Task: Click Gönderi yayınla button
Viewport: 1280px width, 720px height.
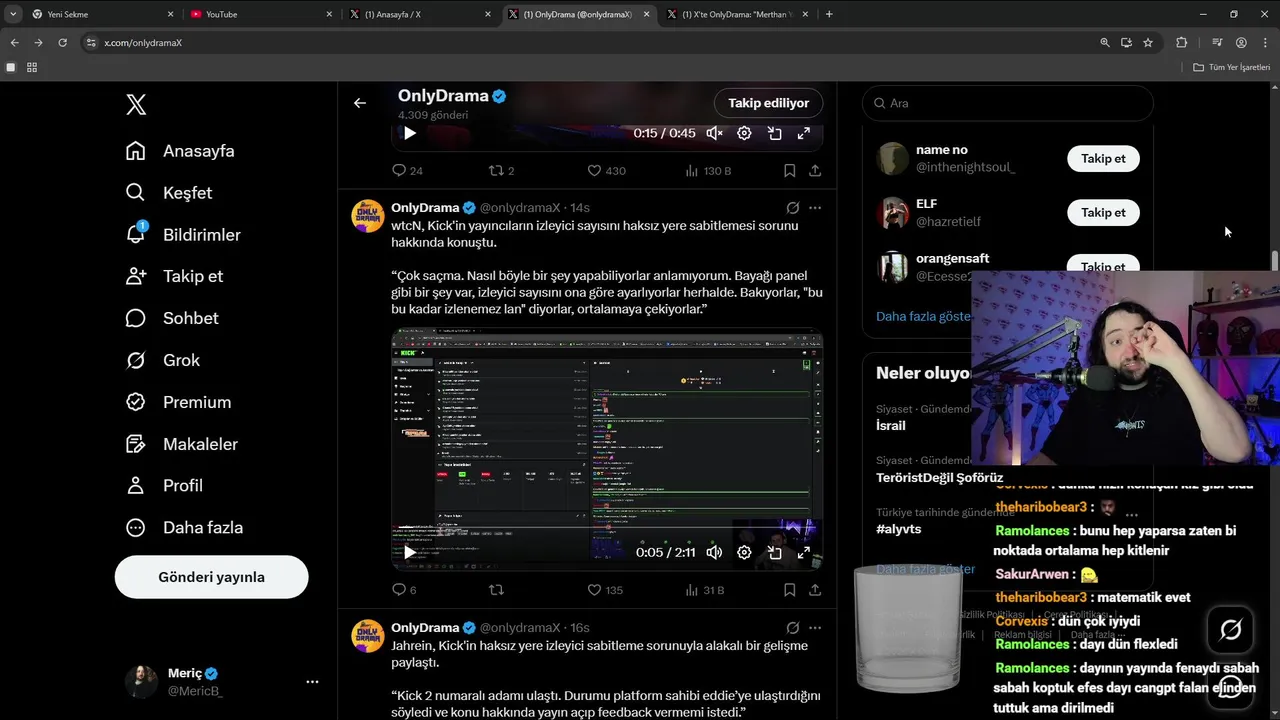Action: (x=211, y=577)
